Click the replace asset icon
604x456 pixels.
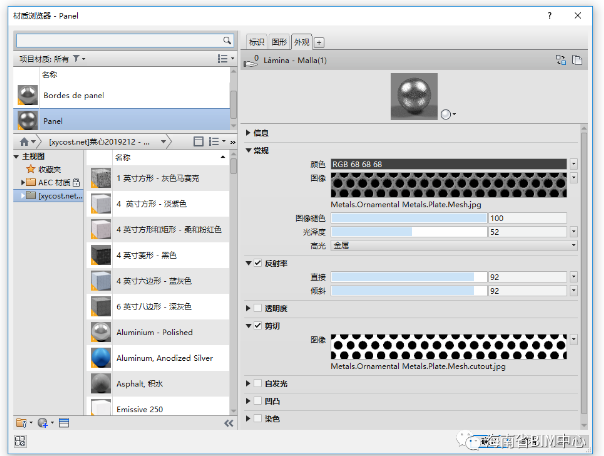[561, 61]
